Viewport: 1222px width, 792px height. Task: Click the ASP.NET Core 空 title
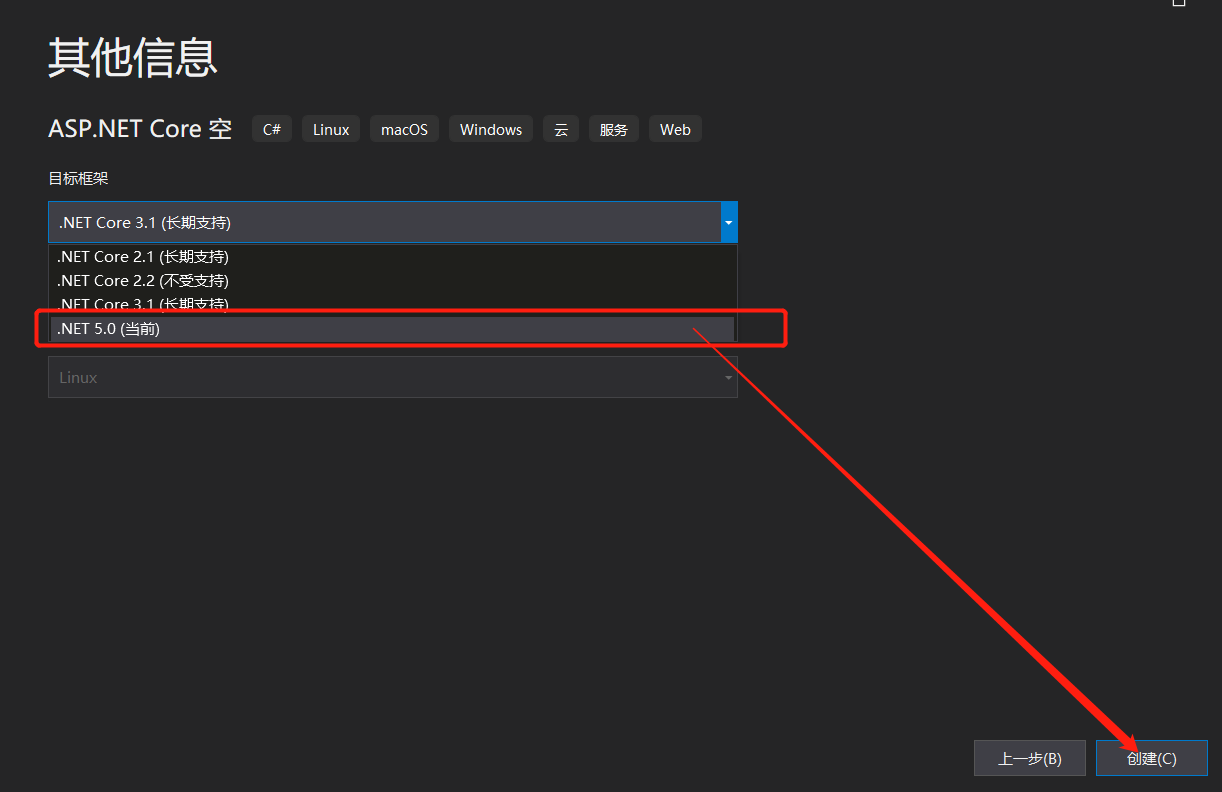pos(140,129)
